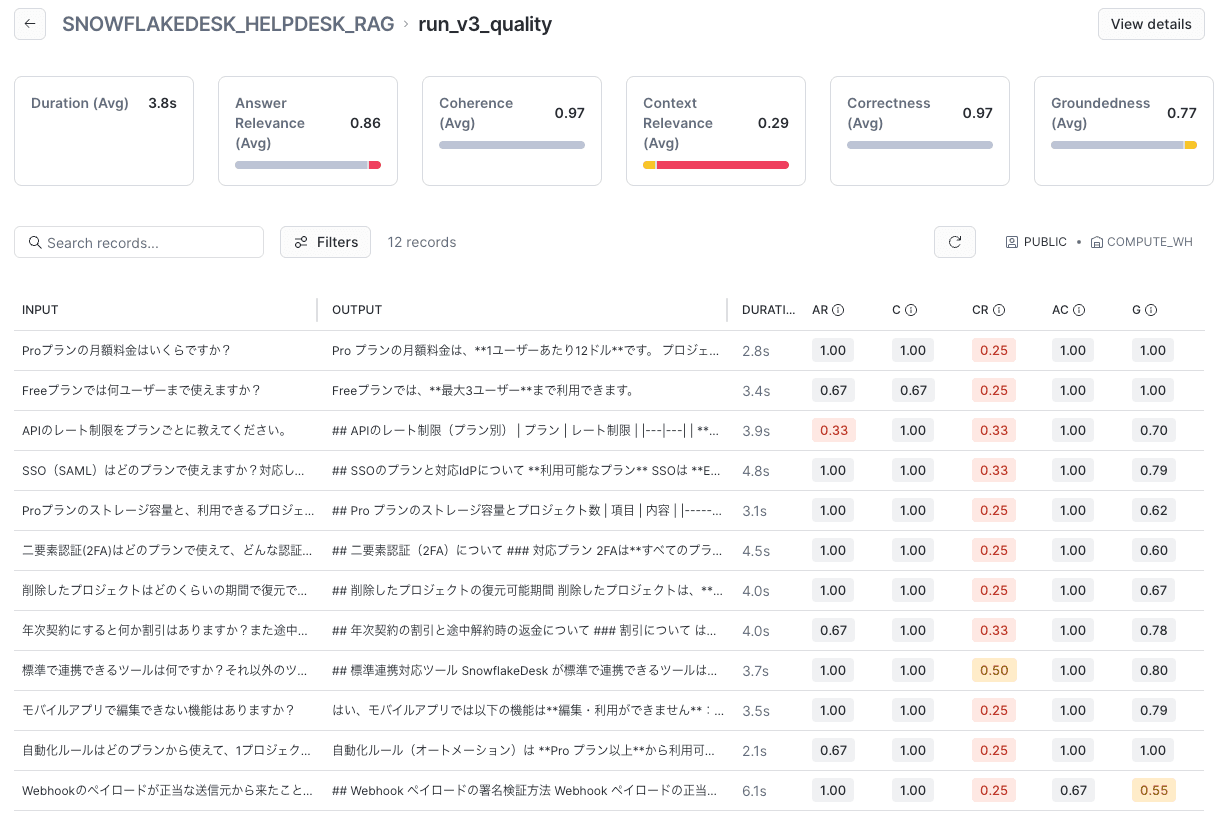The height and width of the screenshot is (821, 1228).
Task: Click the COMPUTE_WH warehouse indicator
Action: (x=1142, y=242)
